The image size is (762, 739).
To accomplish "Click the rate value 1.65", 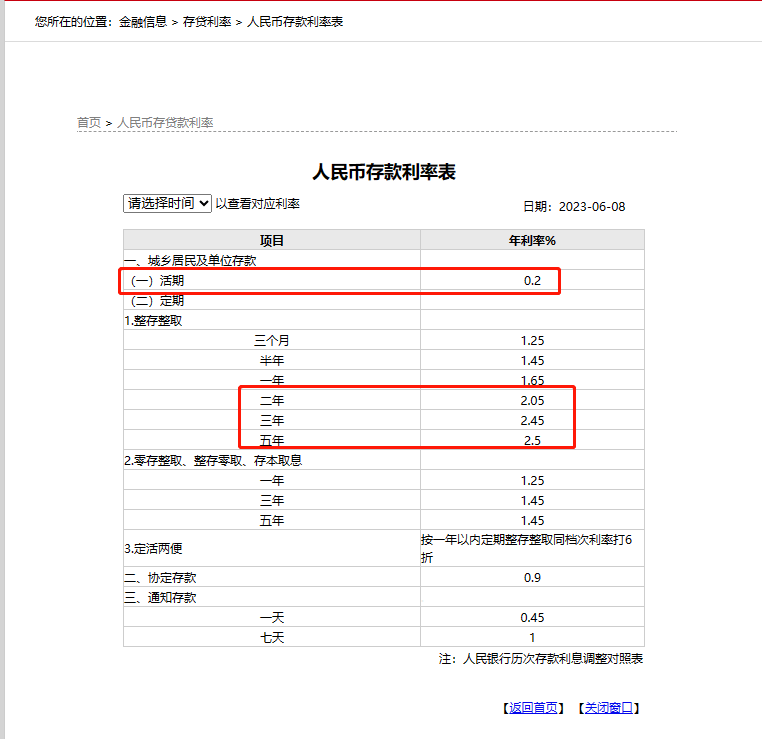I will (532, 380).
